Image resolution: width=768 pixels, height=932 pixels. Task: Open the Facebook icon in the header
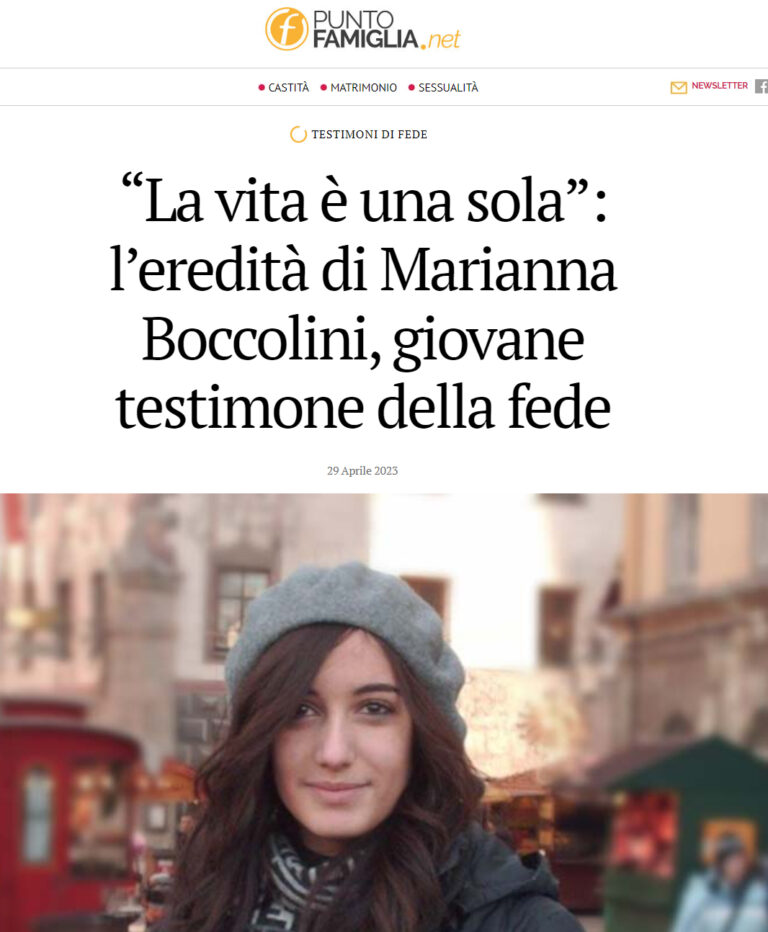pos(761,86)
